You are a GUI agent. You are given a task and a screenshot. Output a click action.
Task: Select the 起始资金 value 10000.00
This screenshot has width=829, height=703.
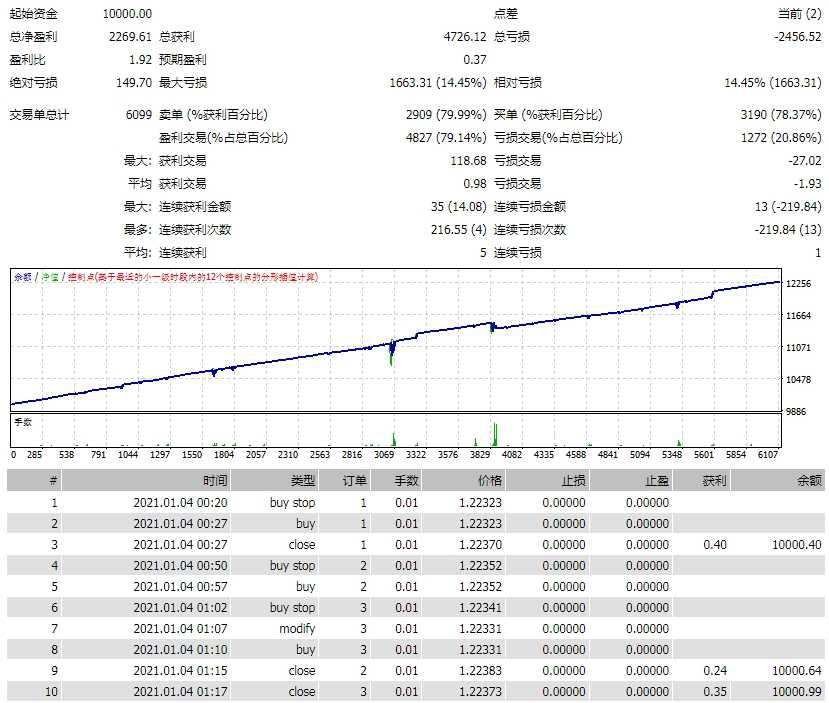coord(128,13)
